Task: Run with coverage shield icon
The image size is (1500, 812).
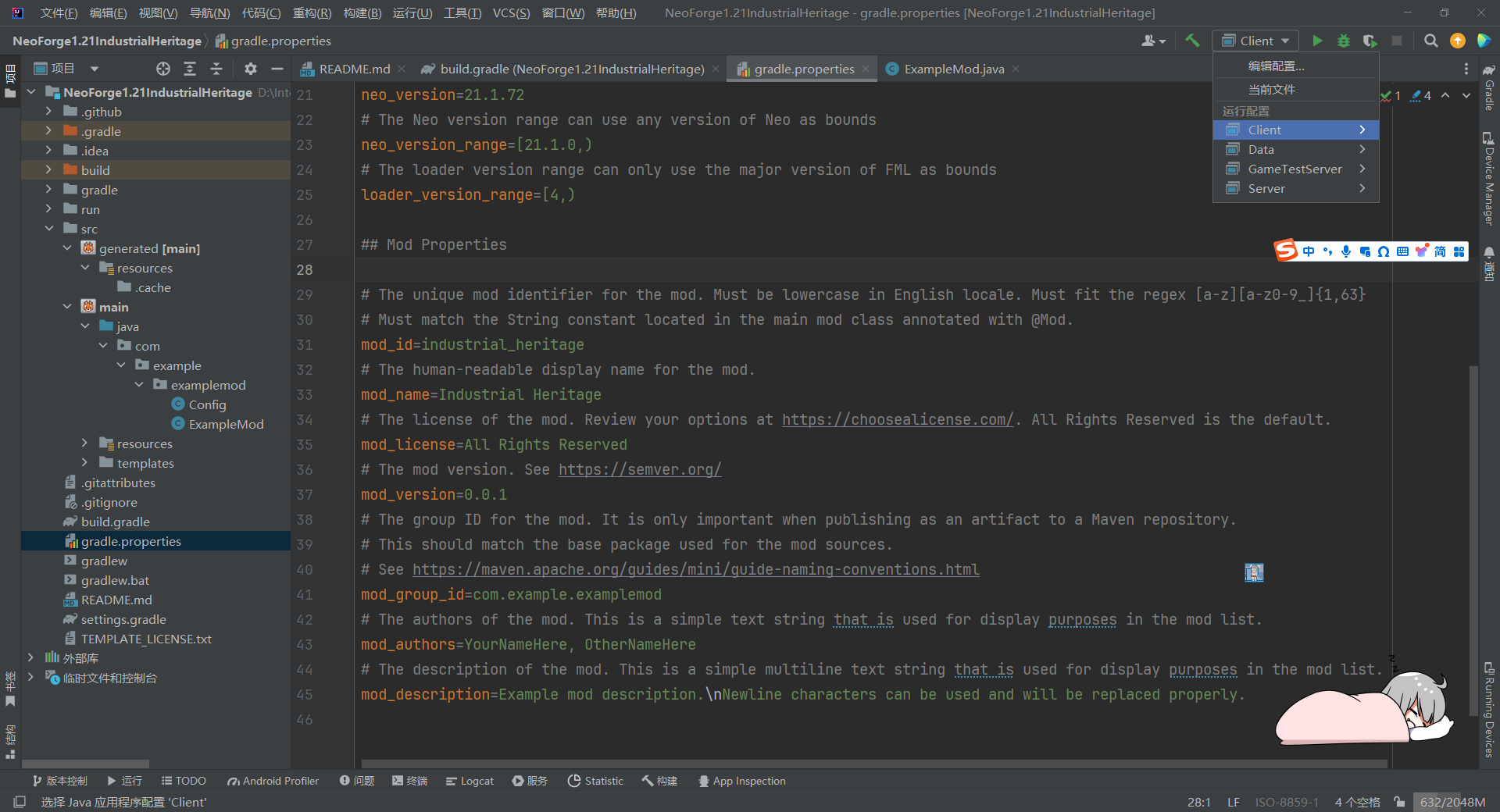Action: (1370, 41)
